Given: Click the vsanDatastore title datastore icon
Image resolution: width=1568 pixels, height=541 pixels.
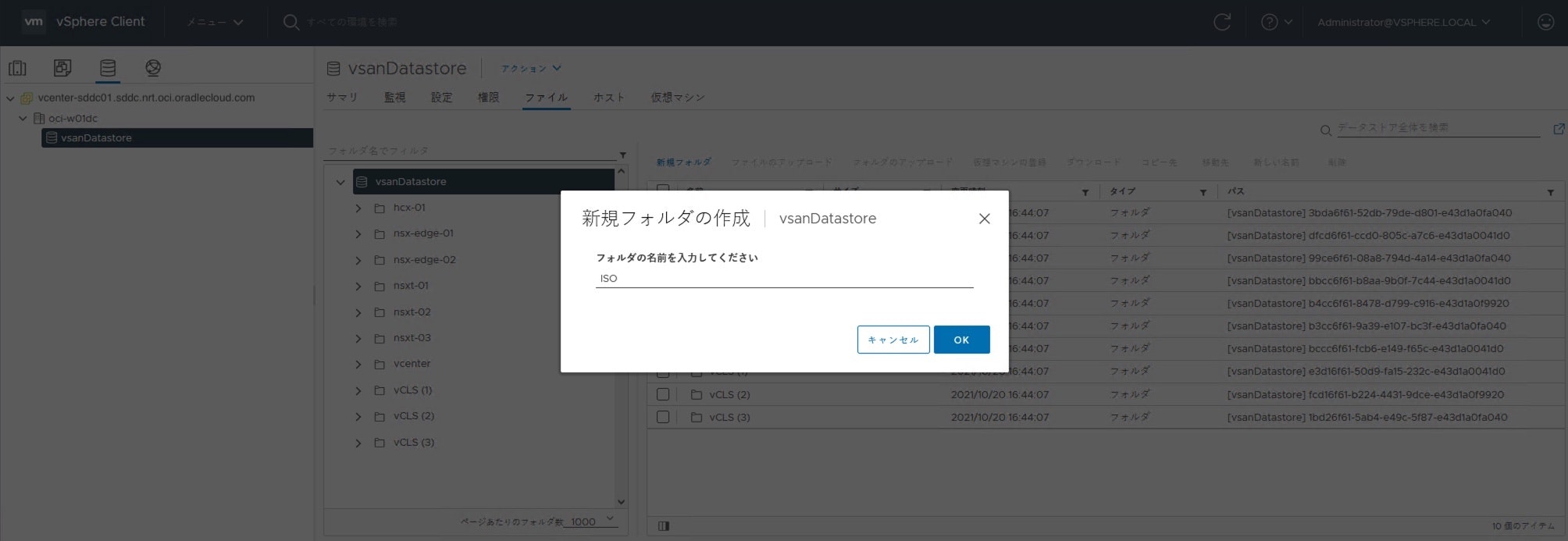Looking at the screenshot, I should pos(333,69).
